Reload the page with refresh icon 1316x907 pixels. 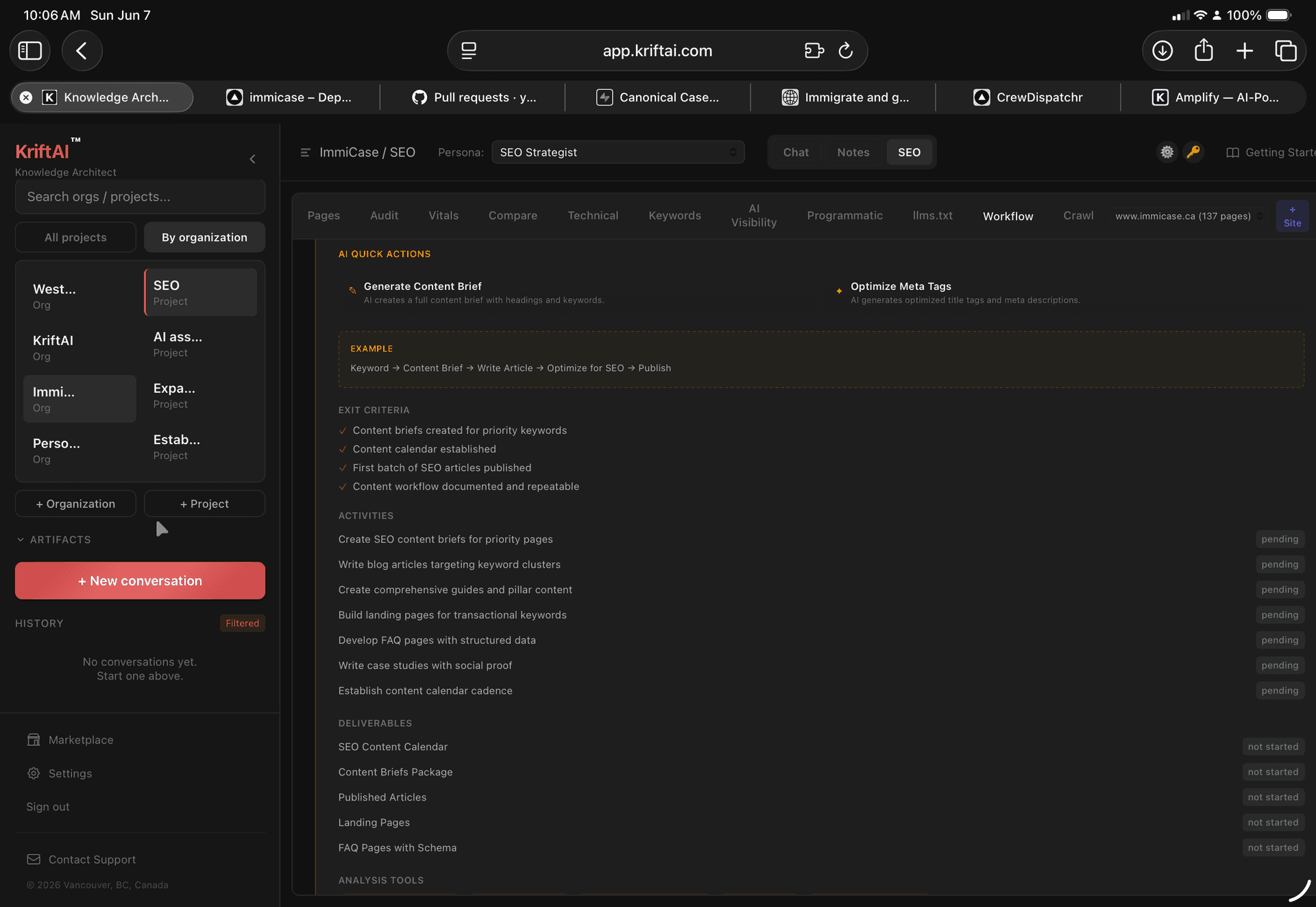pos(846,51)
